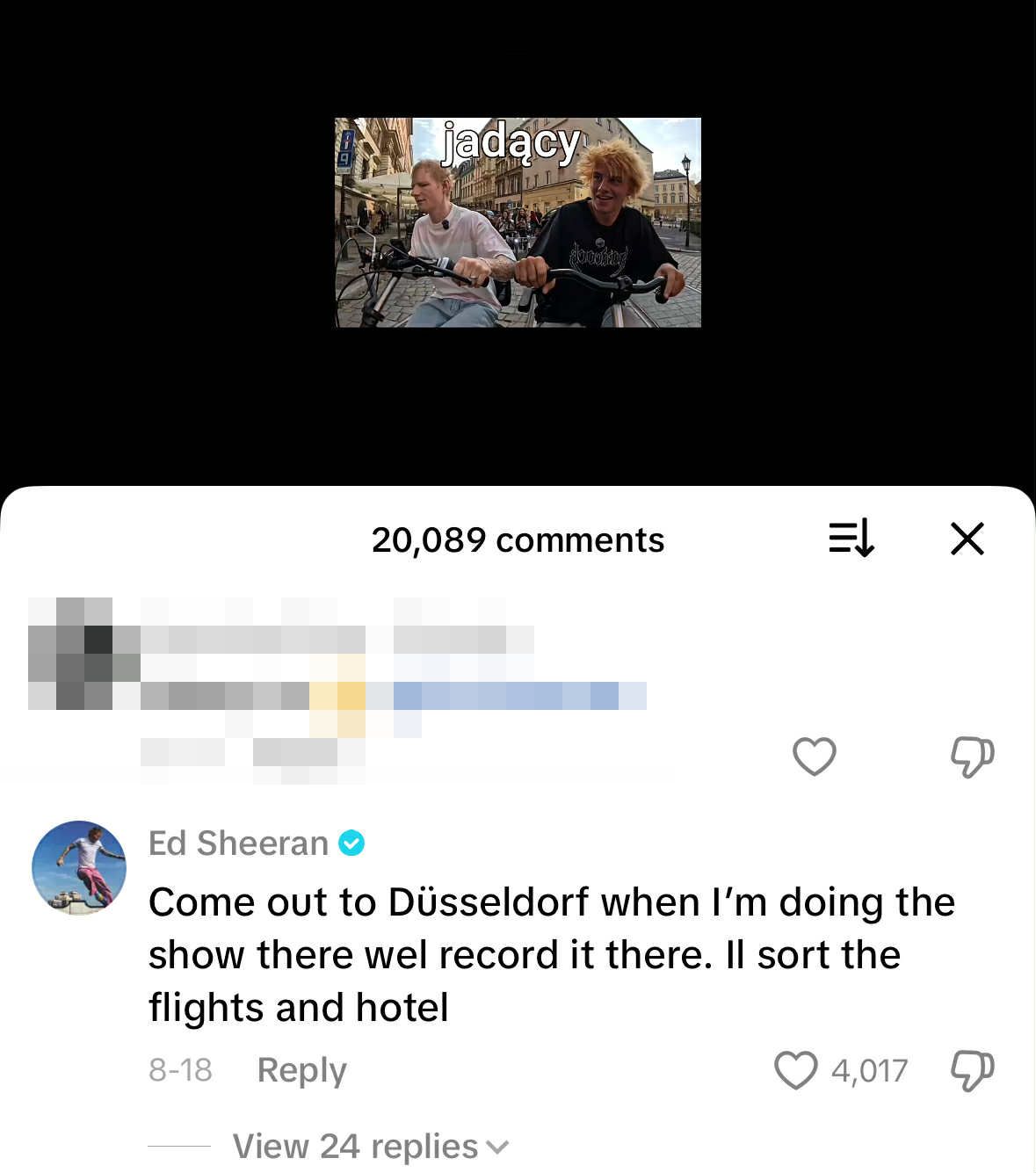Screen dimensions: 1036x1173
Task: Open the Ed Sheeran username link
Action: (x=238, y=843)
